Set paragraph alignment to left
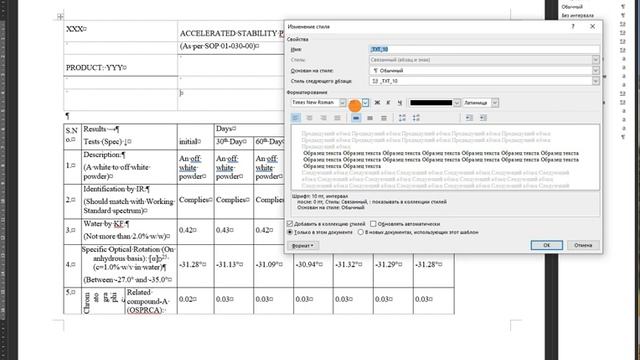The image size is (640, 360). pyautogui.click(x=296, y=118)
